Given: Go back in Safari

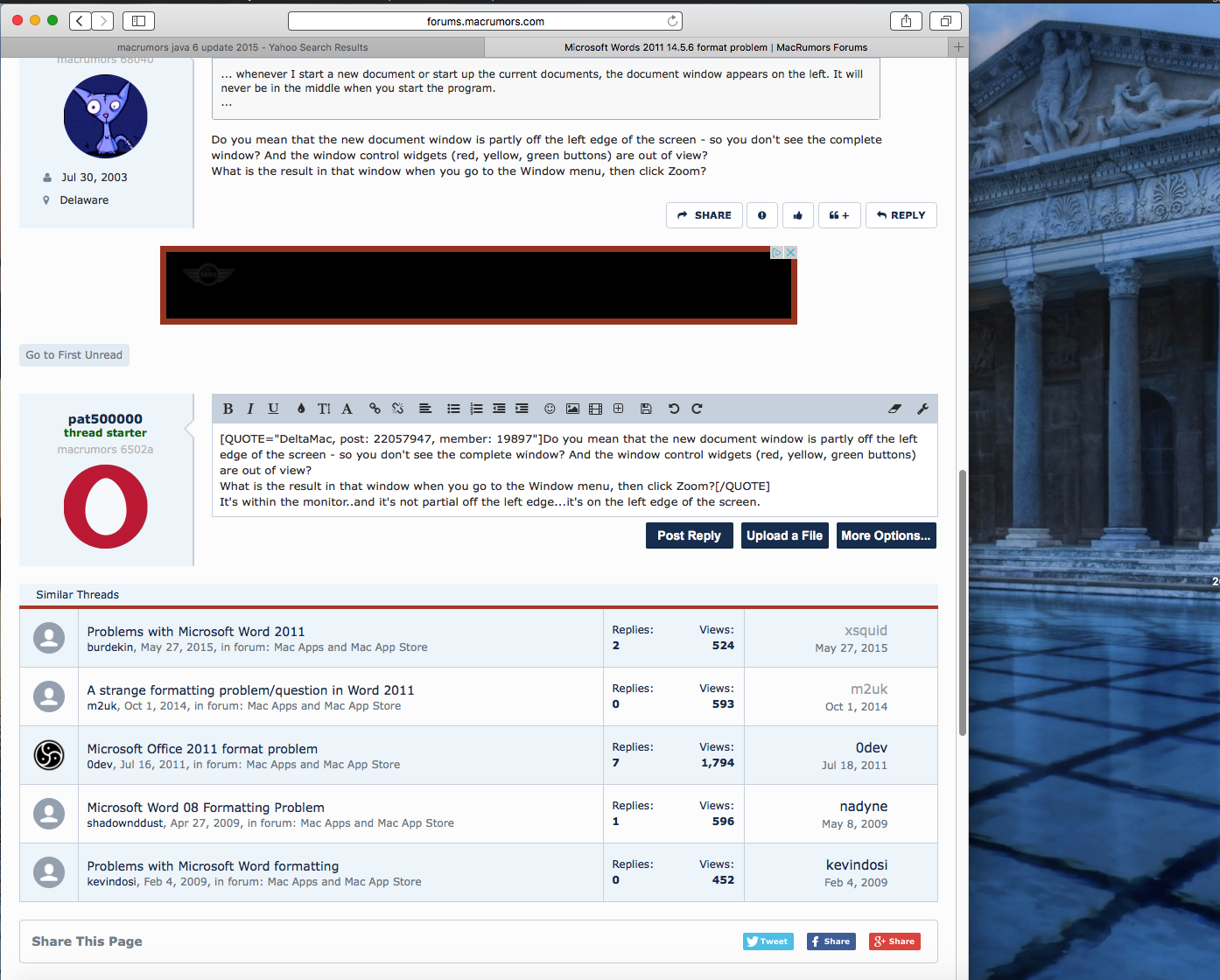Looking at the screenshot, I should tap(80, 21).
